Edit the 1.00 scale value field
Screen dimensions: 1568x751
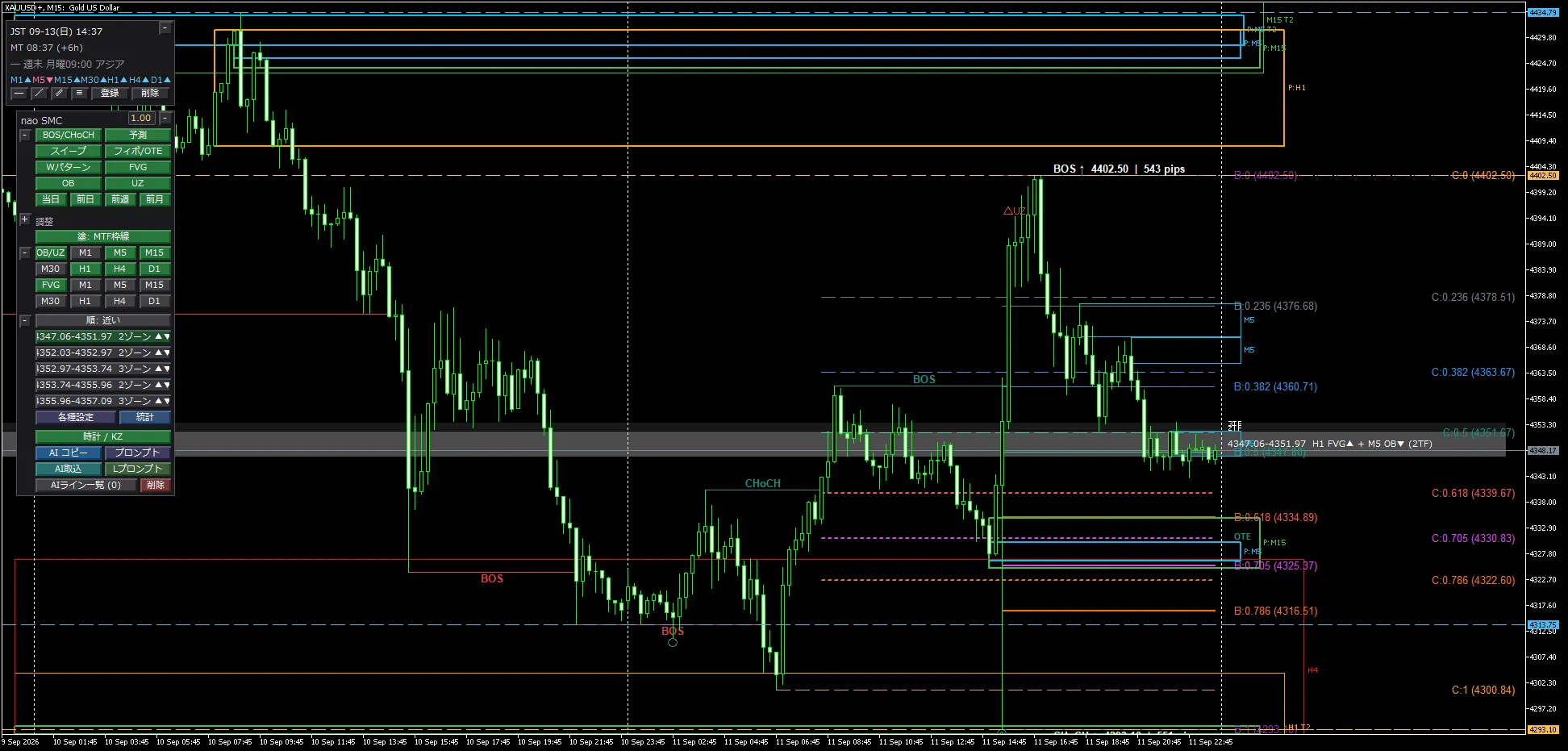(141, 119)
